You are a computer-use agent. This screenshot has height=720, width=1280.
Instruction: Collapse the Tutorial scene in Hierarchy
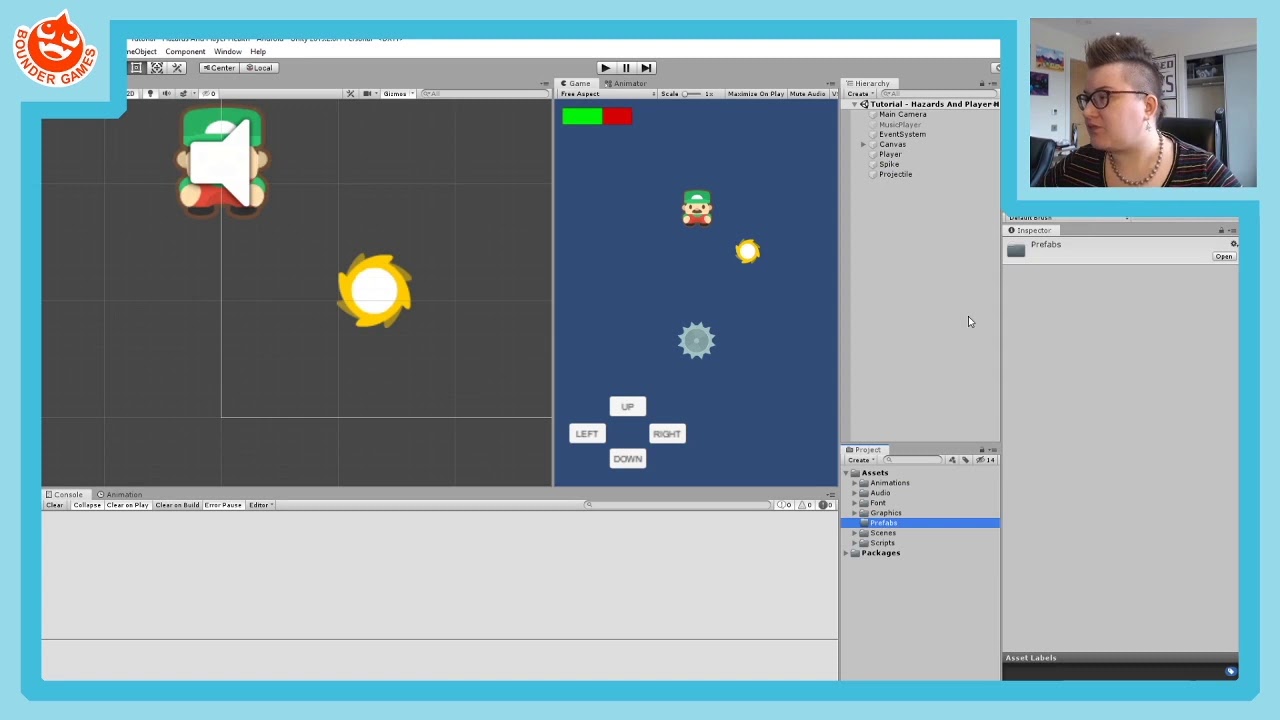point(855,104)
